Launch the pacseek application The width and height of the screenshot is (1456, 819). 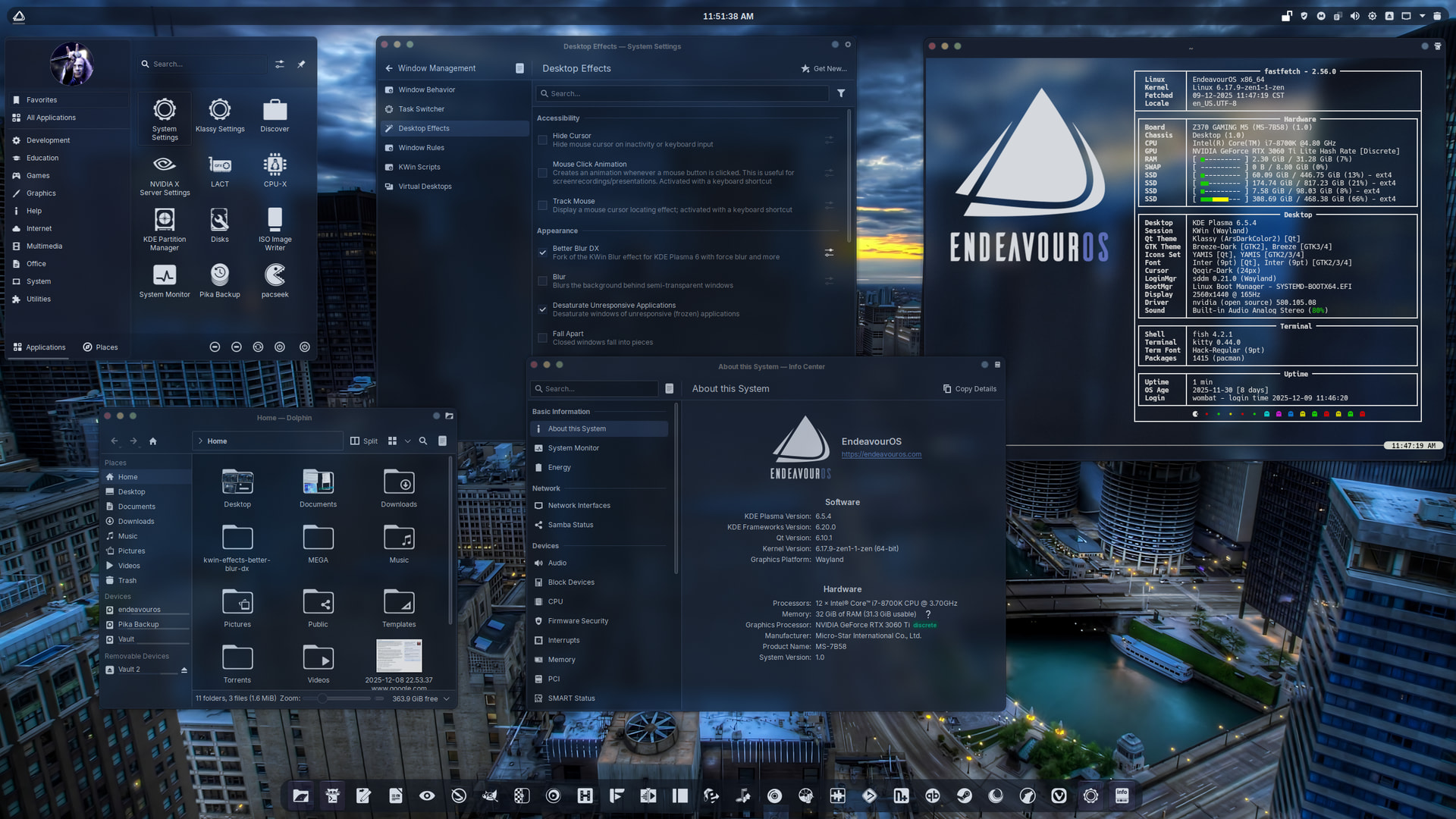[x=275, y=281]
